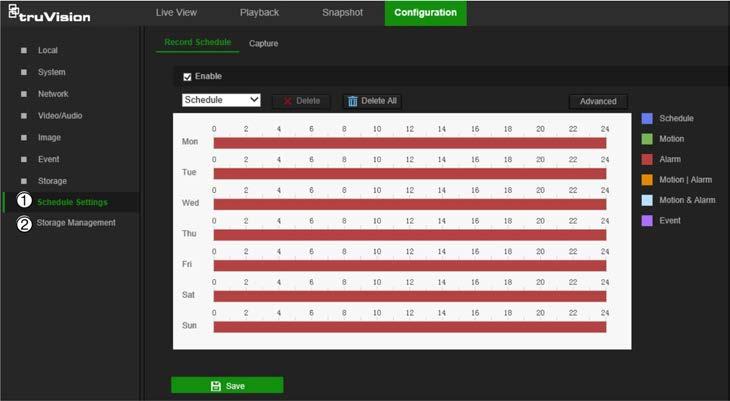Click the Sat day label
Screen dimensions: 730x401
189,295
